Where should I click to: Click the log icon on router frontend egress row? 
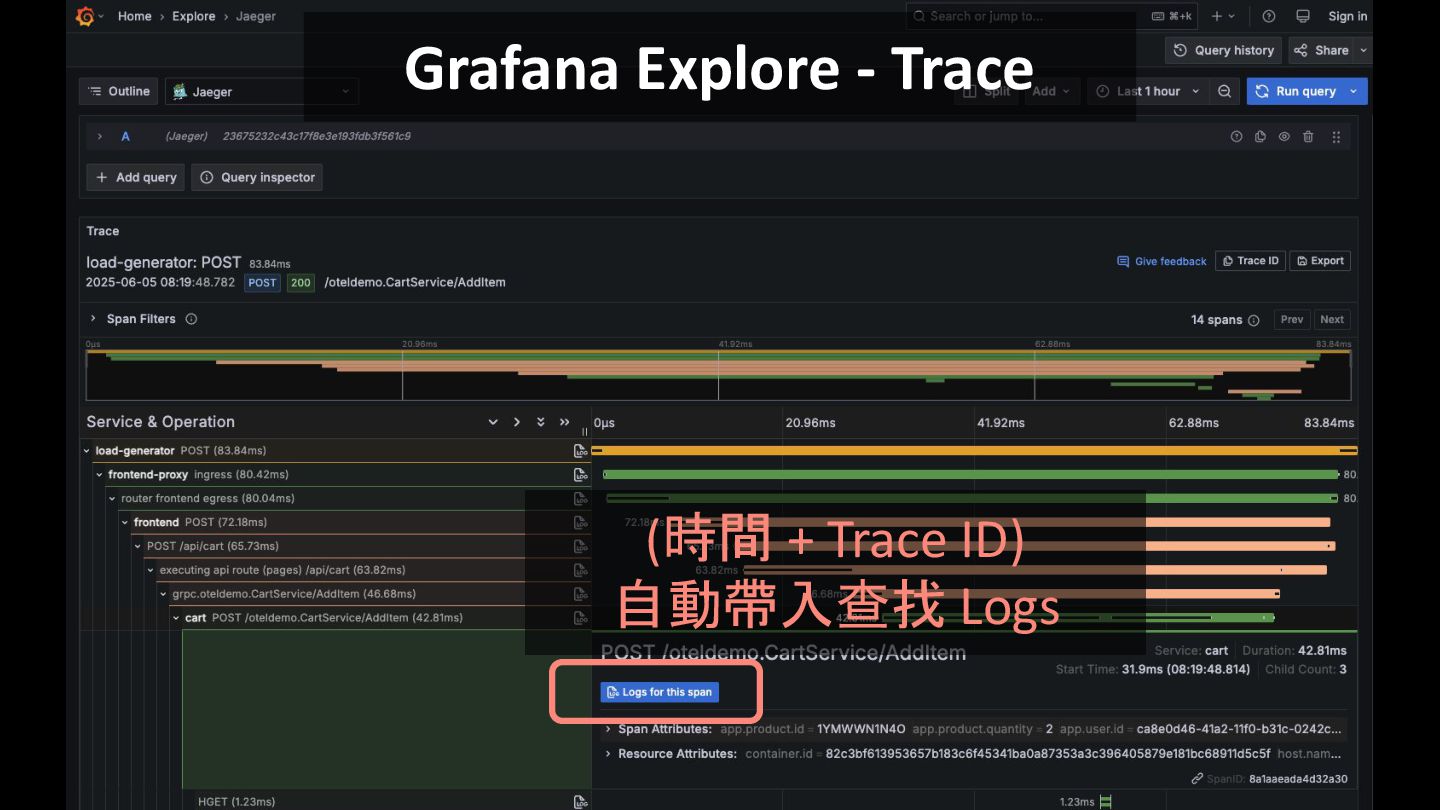coord(580,499)
